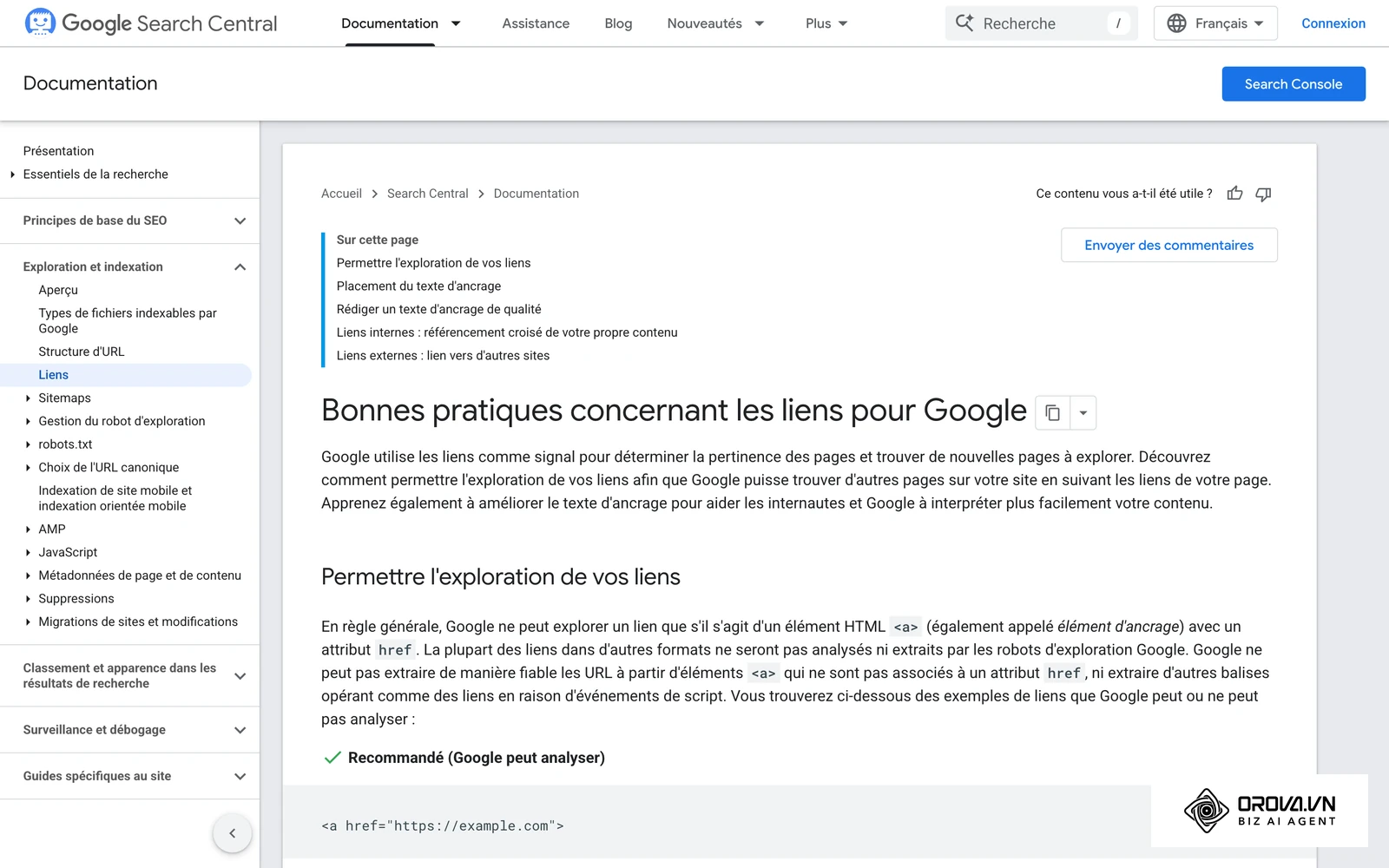The image size is (1389, 868).
Task: Focus the Recherche search field
Action: (x=1041, y=23)
